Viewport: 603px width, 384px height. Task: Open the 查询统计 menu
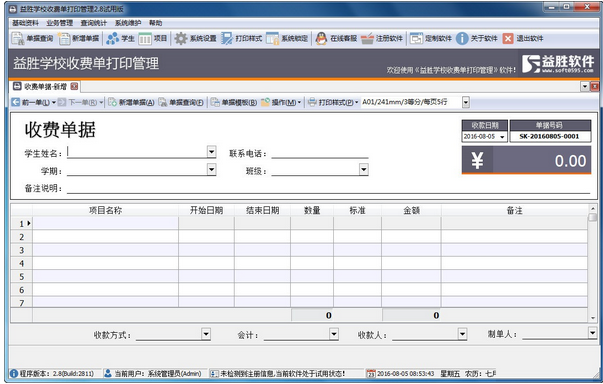(x=94, y=23)
